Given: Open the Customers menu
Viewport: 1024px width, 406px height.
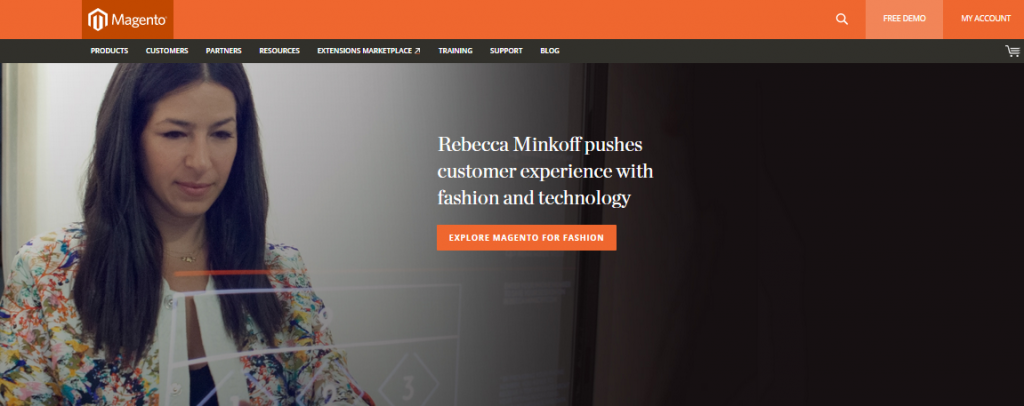Looking at the screenshot, I should coord(167,51).
